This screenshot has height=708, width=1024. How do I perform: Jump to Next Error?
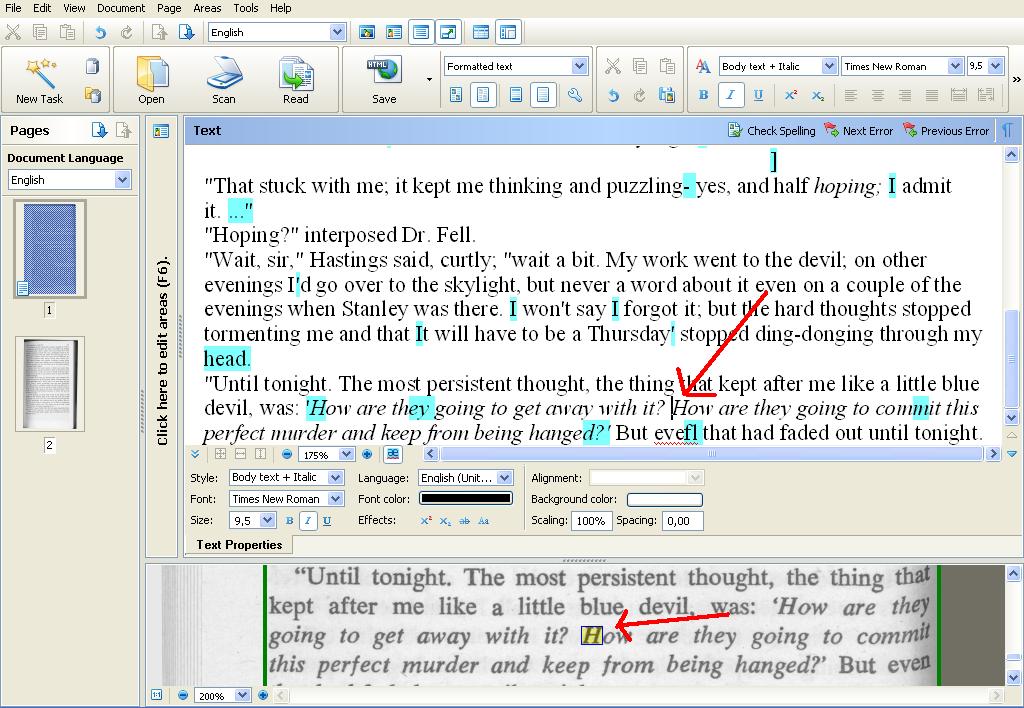(x=858, y=131)
